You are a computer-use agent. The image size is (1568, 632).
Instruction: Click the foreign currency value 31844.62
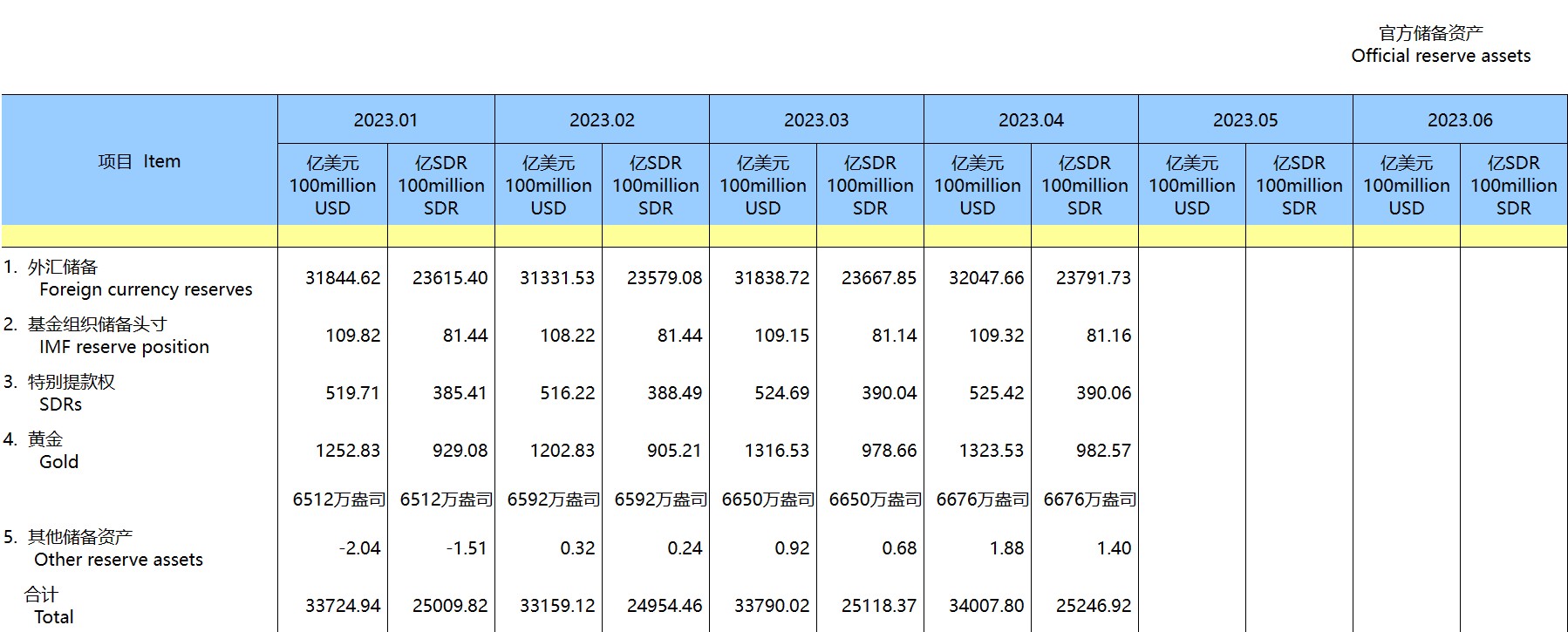click(343, 278)
